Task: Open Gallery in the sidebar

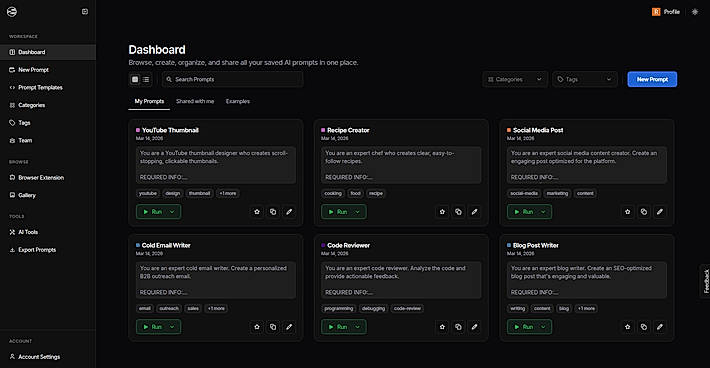Action: [48, 195]
